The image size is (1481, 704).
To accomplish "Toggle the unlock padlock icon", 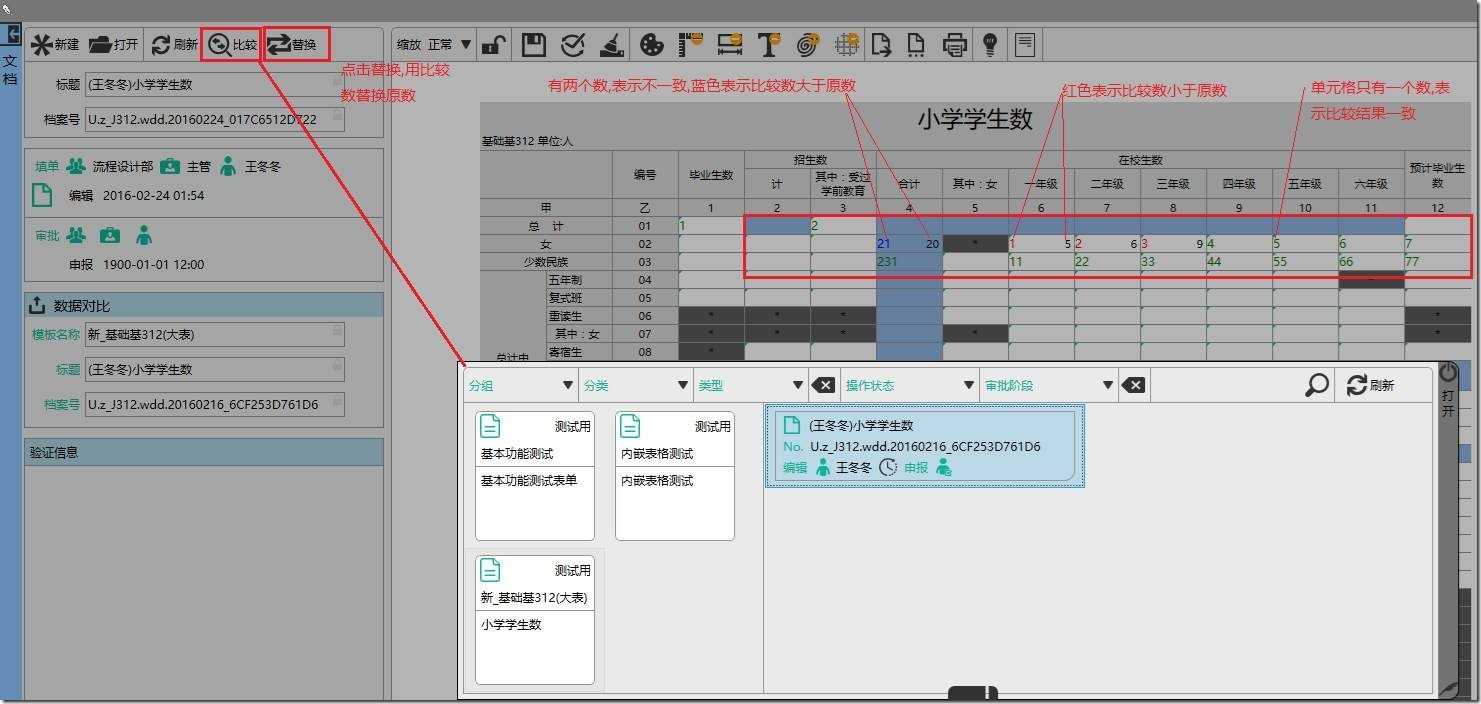I will pyautogui.click(x=493, y=44).
